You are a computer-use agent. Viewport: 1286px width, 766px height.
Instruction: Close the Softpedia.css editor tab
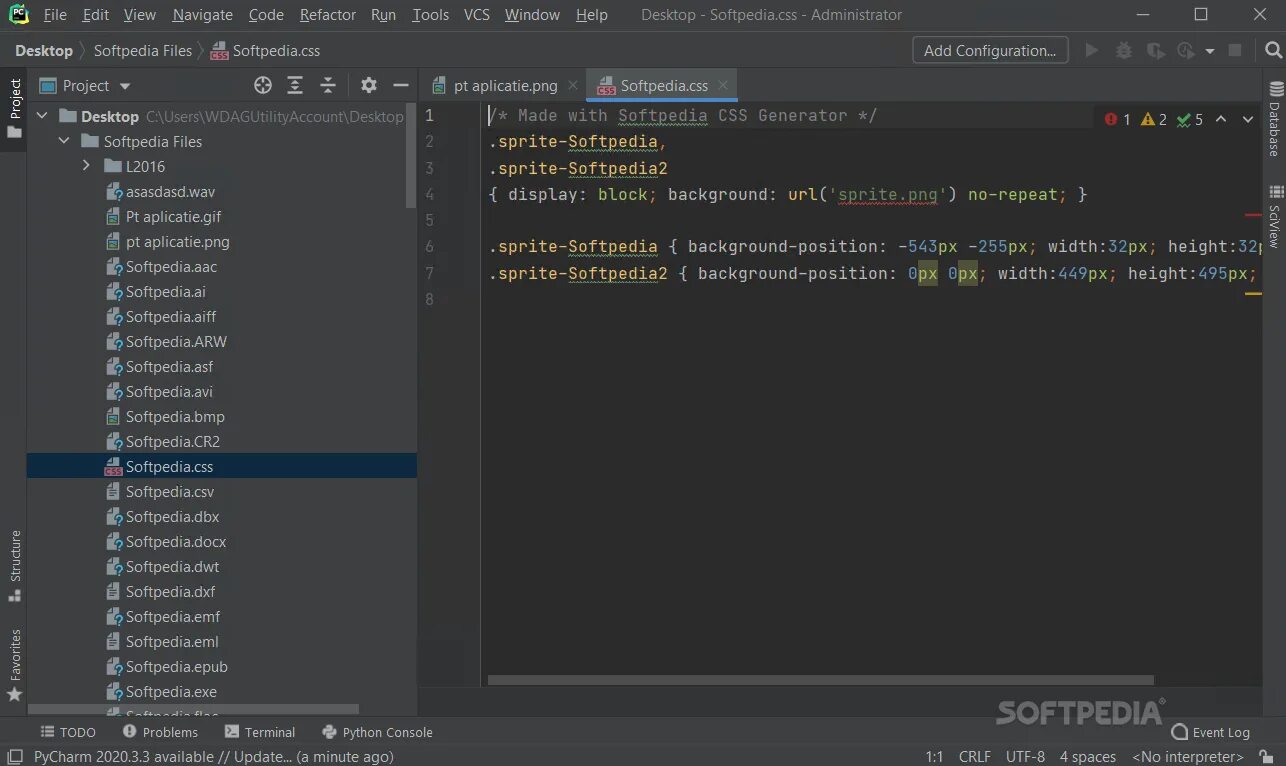(723, 85)
